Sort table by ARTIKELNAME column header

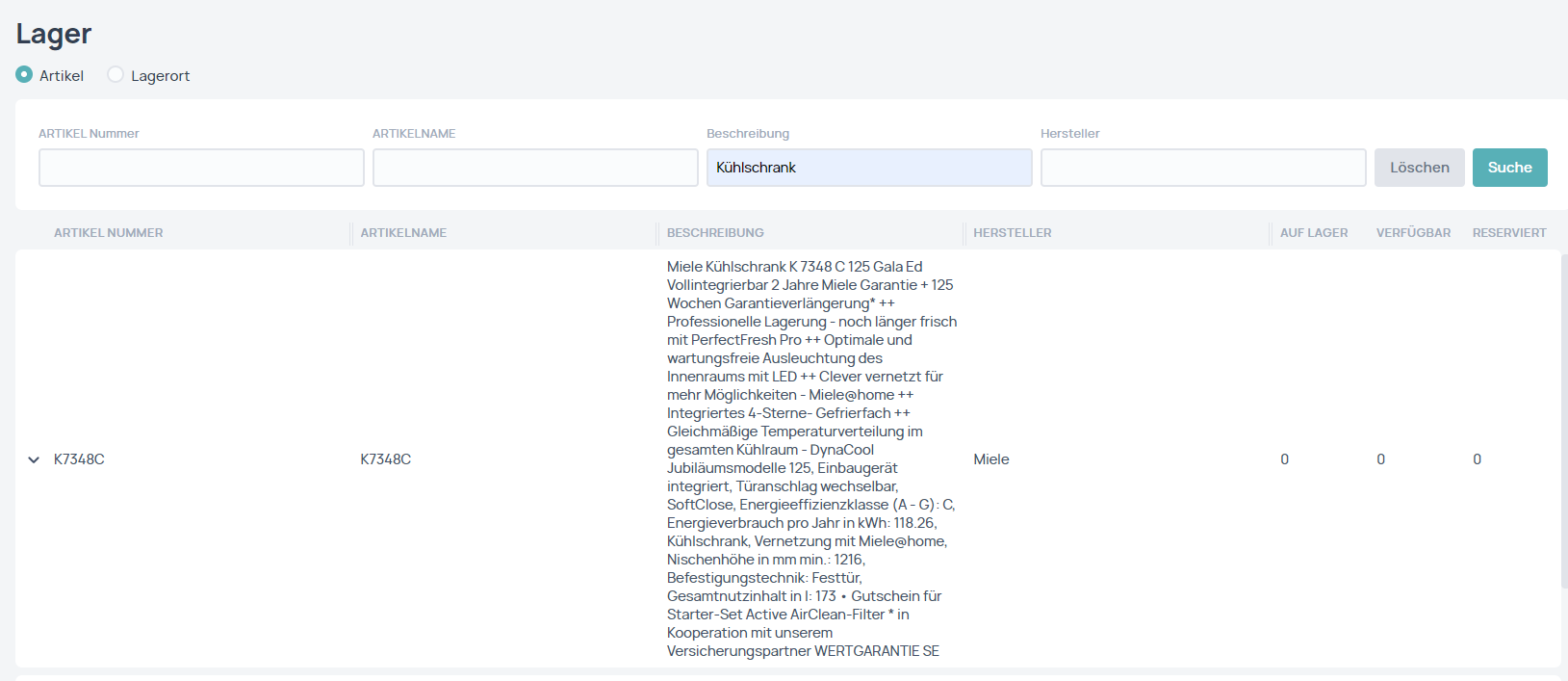point(403,233)
